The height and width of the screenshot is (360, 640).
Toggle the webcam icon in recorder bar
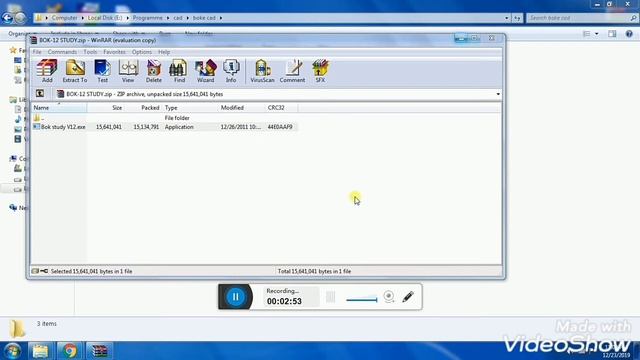389,296
